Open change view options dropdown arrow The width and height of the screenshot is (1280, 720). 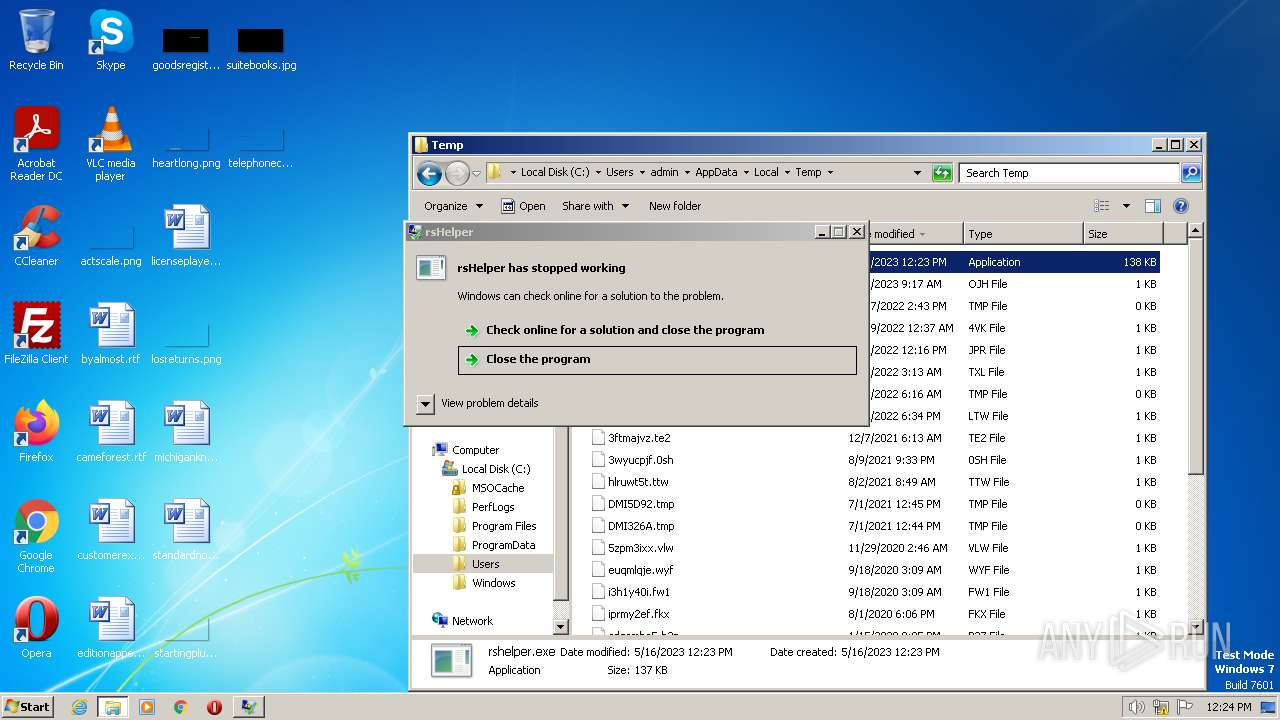pyautogui.click(x=1126, y=206)
